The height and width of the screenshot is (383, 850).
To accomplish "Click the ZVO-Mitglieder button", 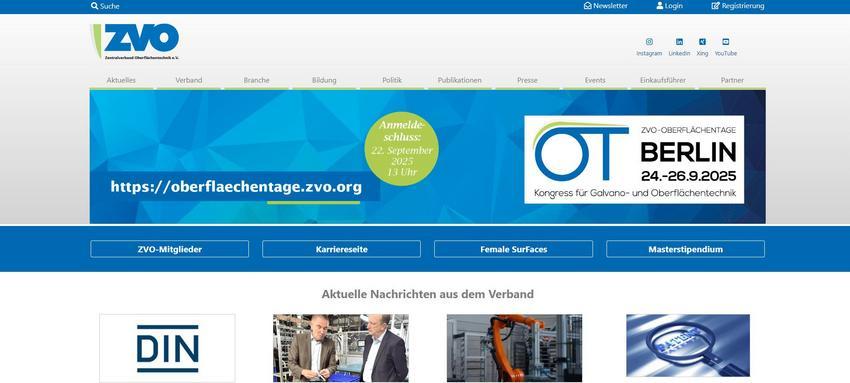I will click(170, 249).
